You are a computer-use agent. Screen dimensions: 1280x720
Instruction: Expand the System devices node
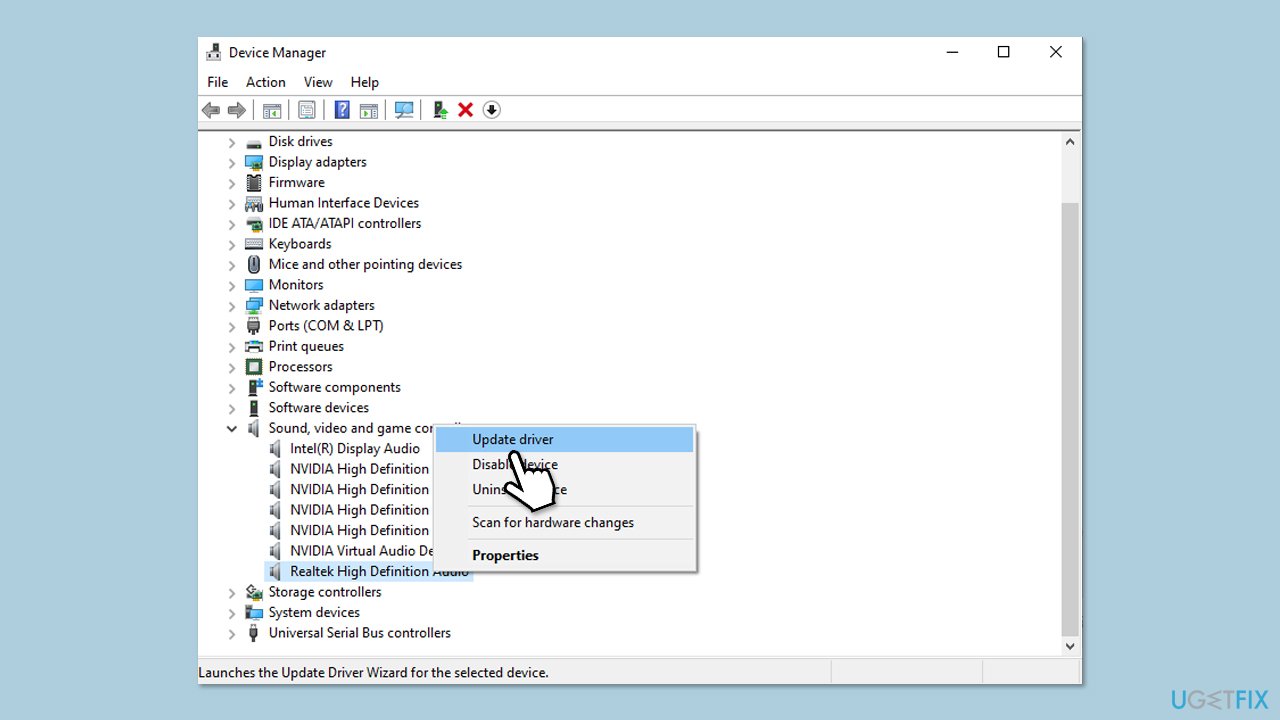(232, 613)
